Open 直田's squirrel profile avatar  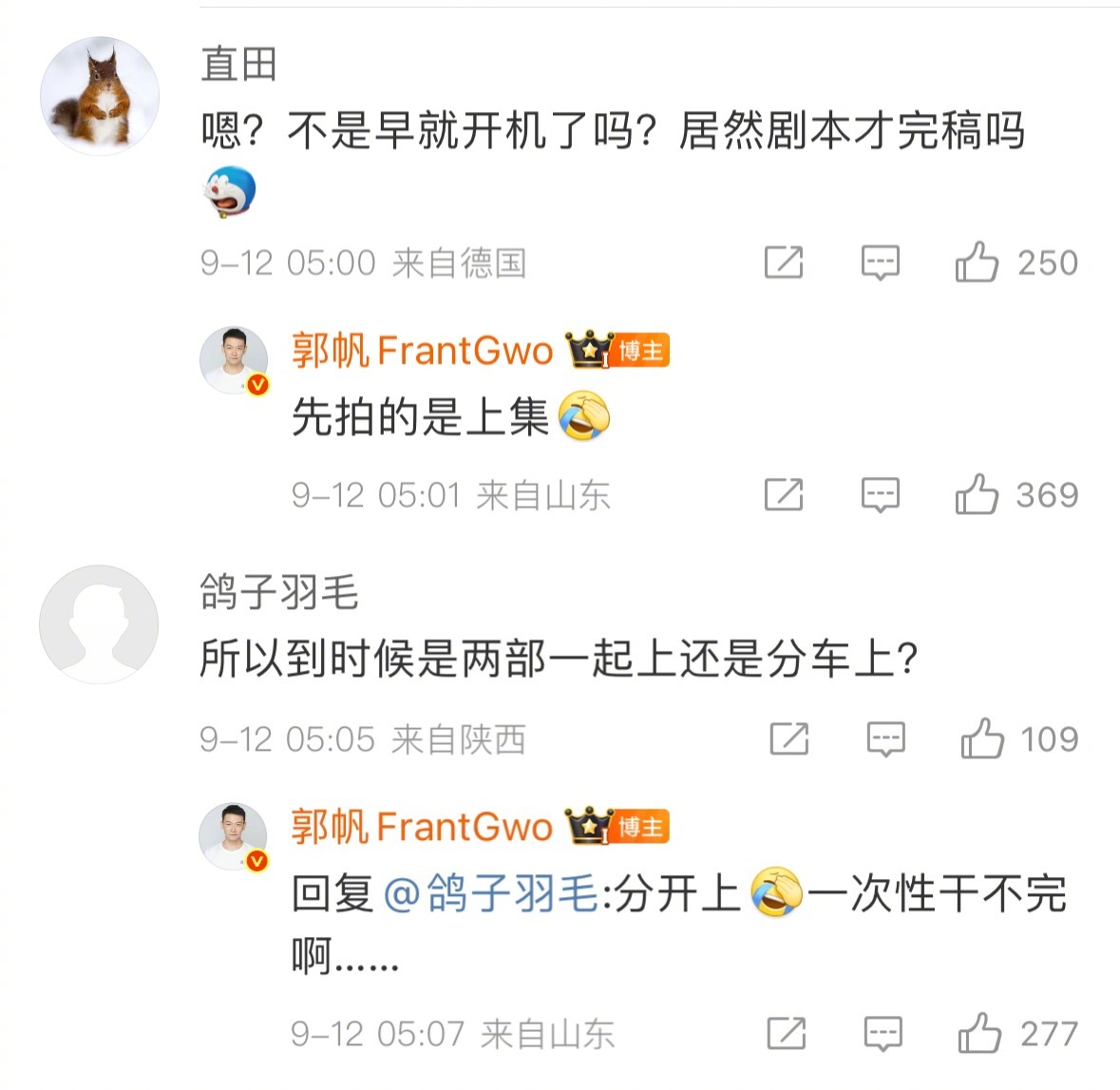tap(100, 96)
